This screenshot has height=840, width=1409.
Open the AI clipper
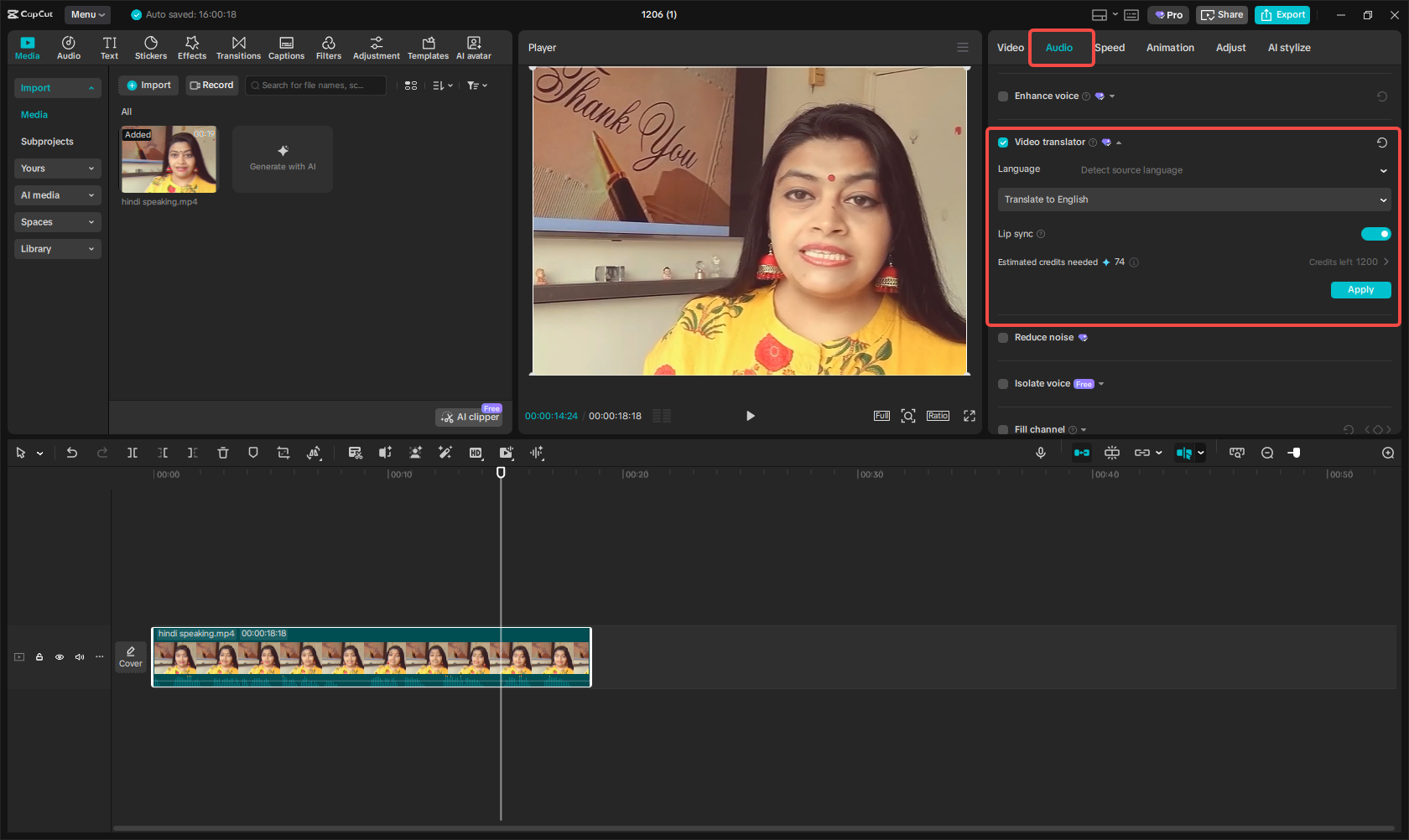pyautogui.click(x=468, y=416)
